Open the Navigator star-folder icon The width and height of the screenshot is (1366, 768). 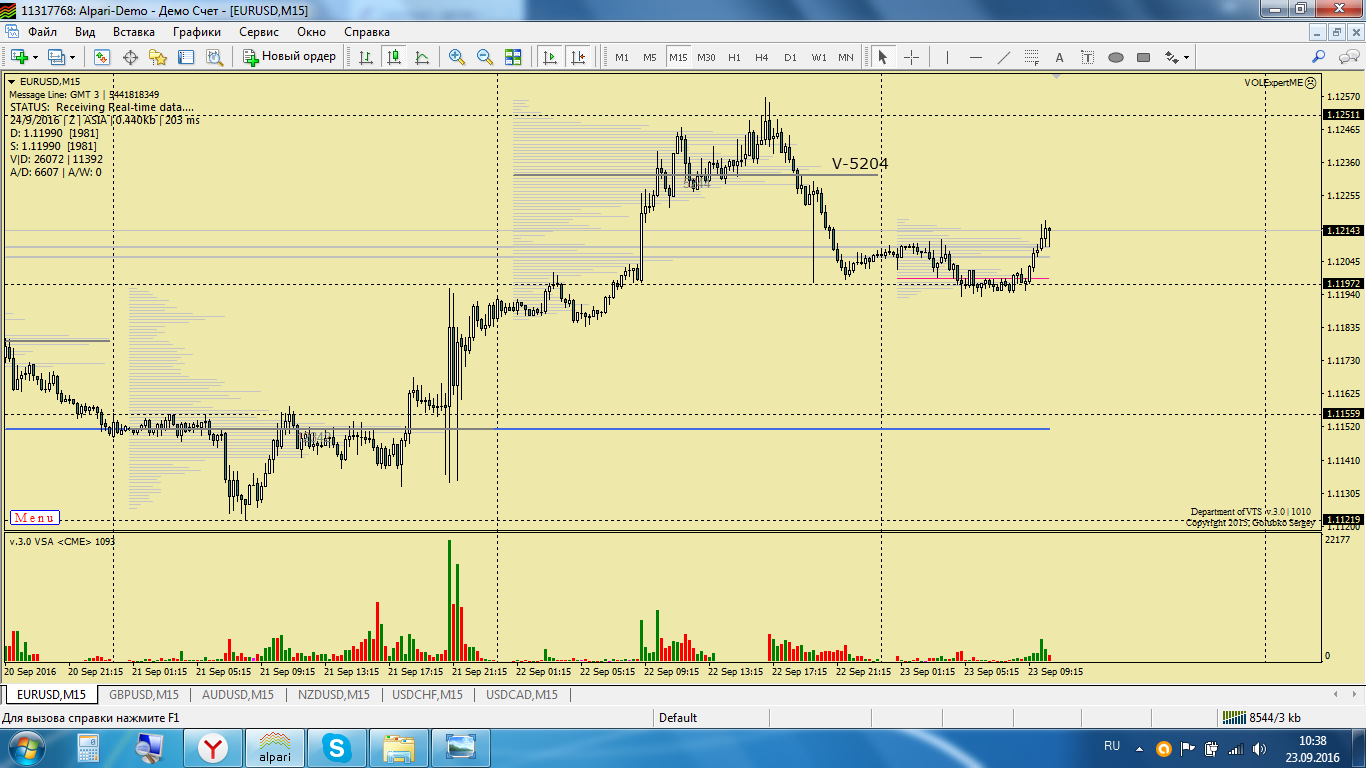point(158,57)
